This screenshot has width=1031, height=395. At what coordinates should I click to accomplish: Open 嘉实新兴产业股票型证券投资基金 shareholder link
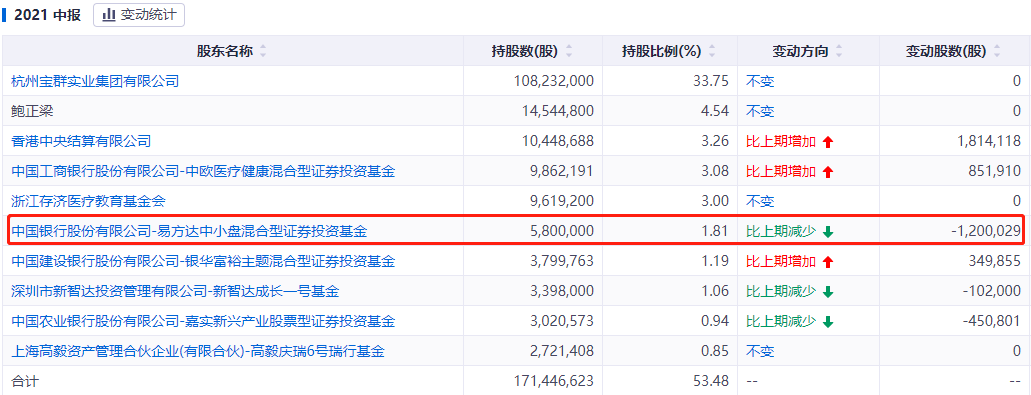[203, 321]
